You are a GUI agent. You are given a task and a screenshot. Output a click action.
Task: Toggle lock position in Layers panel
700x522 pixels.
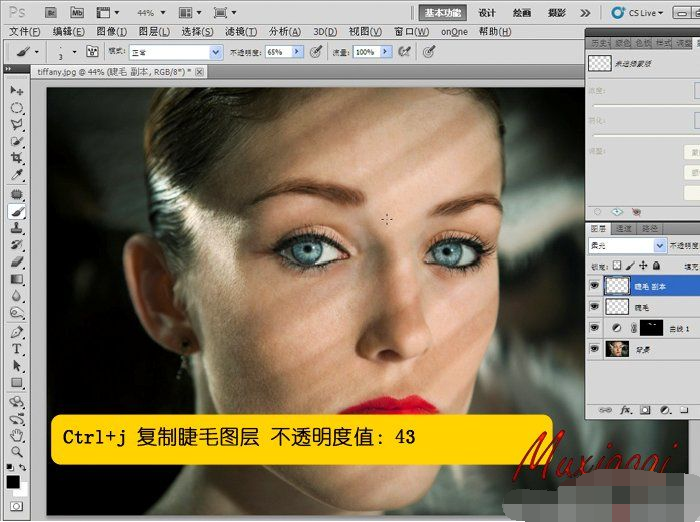[x=643, y=266]
